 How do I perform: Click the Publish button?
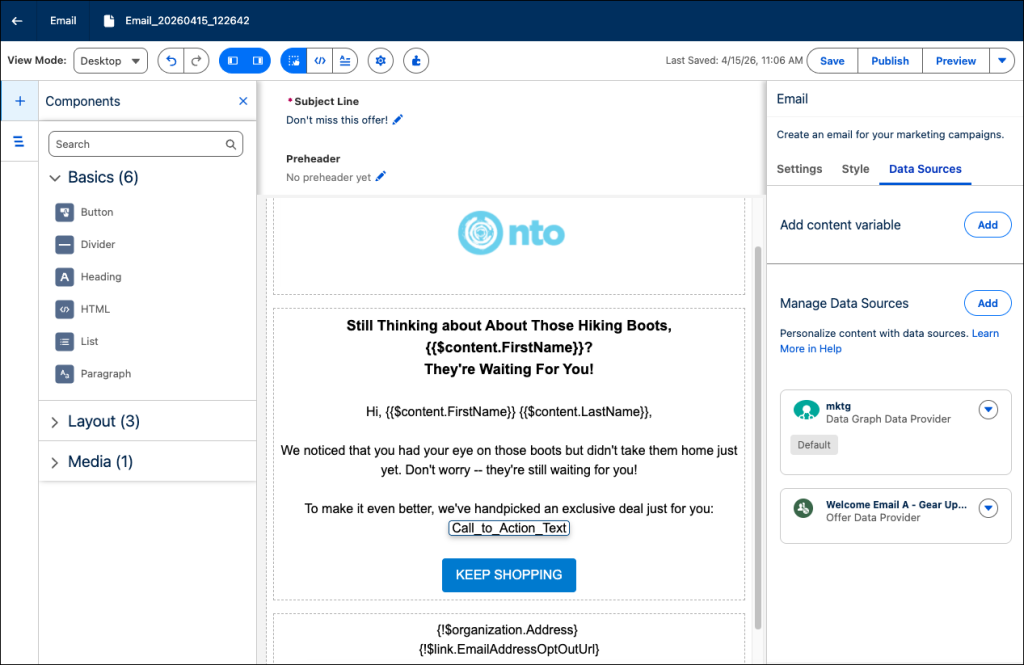pos(890,61)
